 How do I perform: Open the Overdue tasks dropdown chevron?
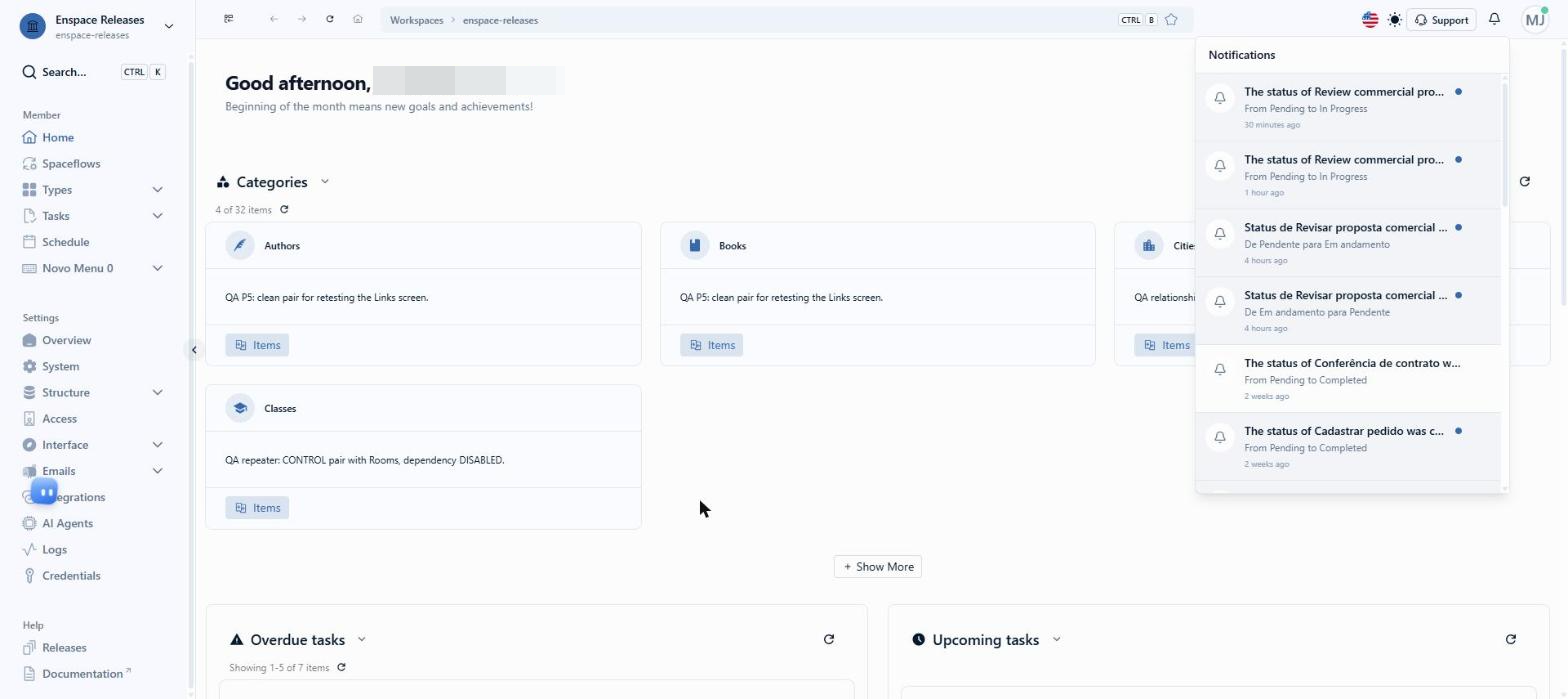point(362,640)
